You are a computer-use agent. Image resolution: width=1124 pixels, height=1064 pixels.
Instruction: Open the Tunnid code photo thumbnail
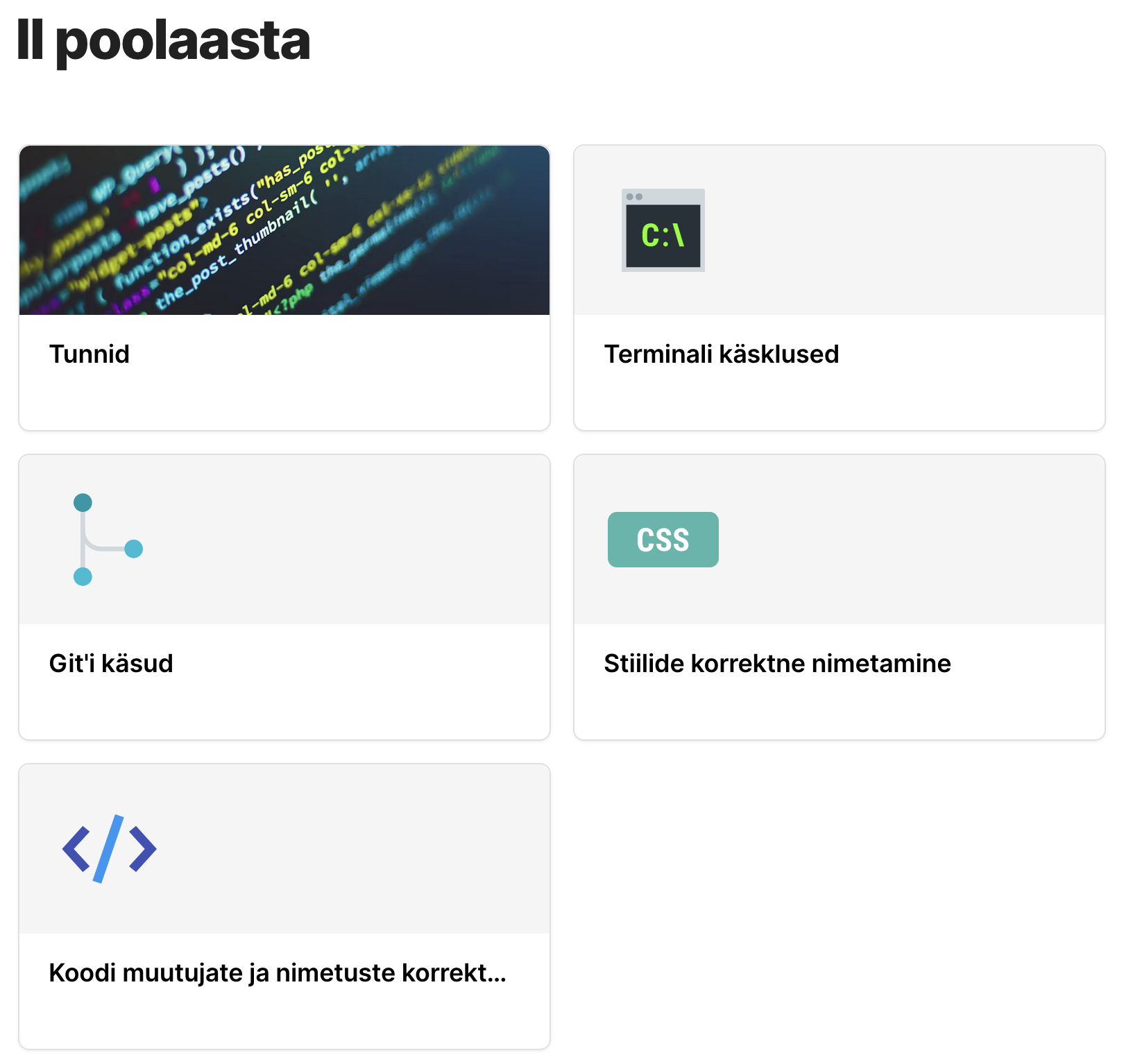pos(284,230)
